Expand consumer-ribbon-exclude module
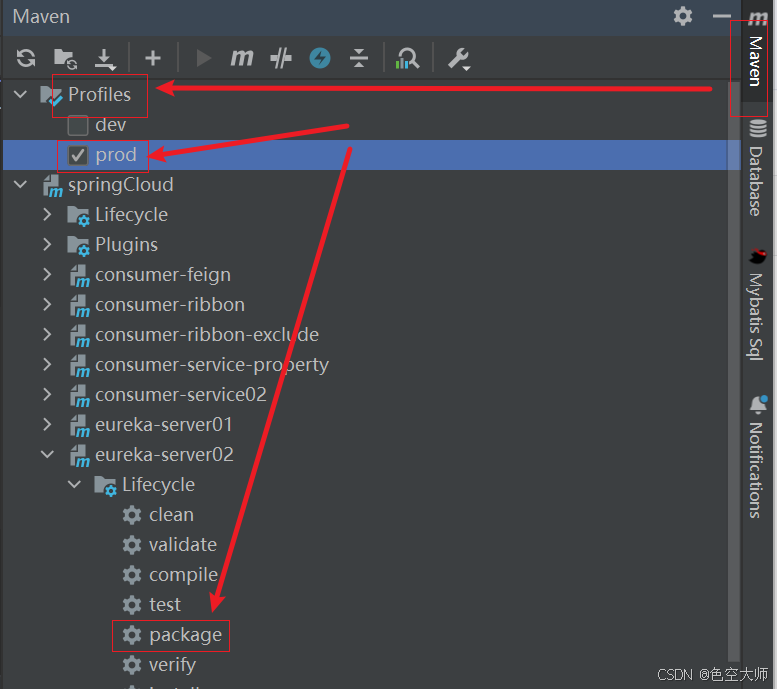 (x=47, y=335)
